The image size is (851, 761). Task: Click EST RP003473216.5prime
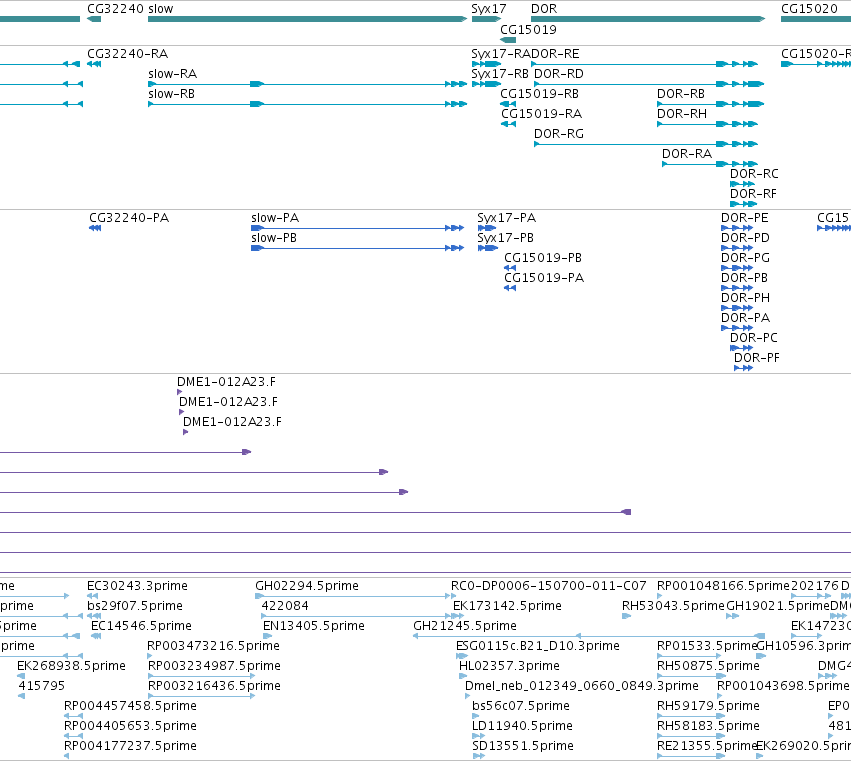151,656
